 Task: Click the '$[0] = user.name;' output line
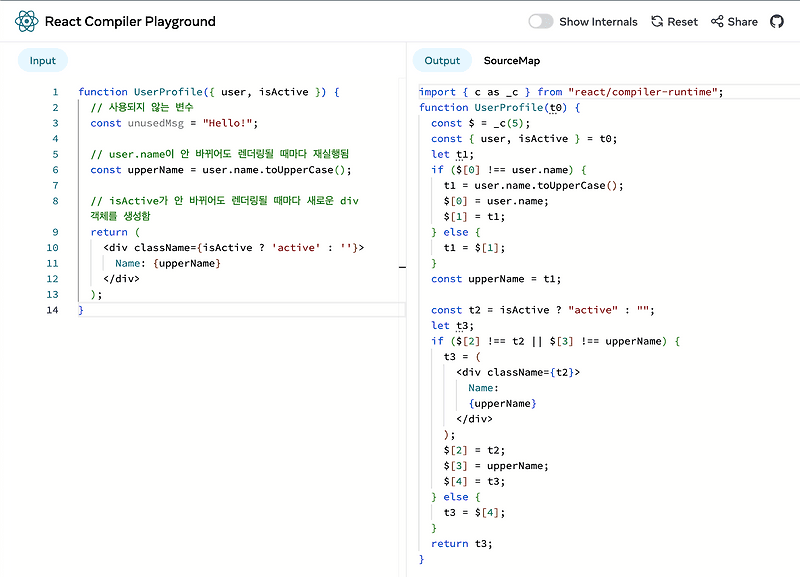point(496,201)
